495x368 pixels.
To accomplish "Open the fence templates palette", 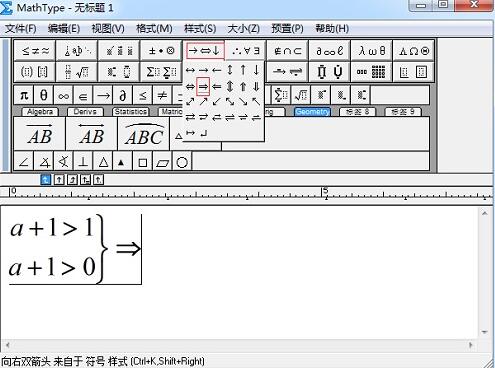I will (35, 72).
